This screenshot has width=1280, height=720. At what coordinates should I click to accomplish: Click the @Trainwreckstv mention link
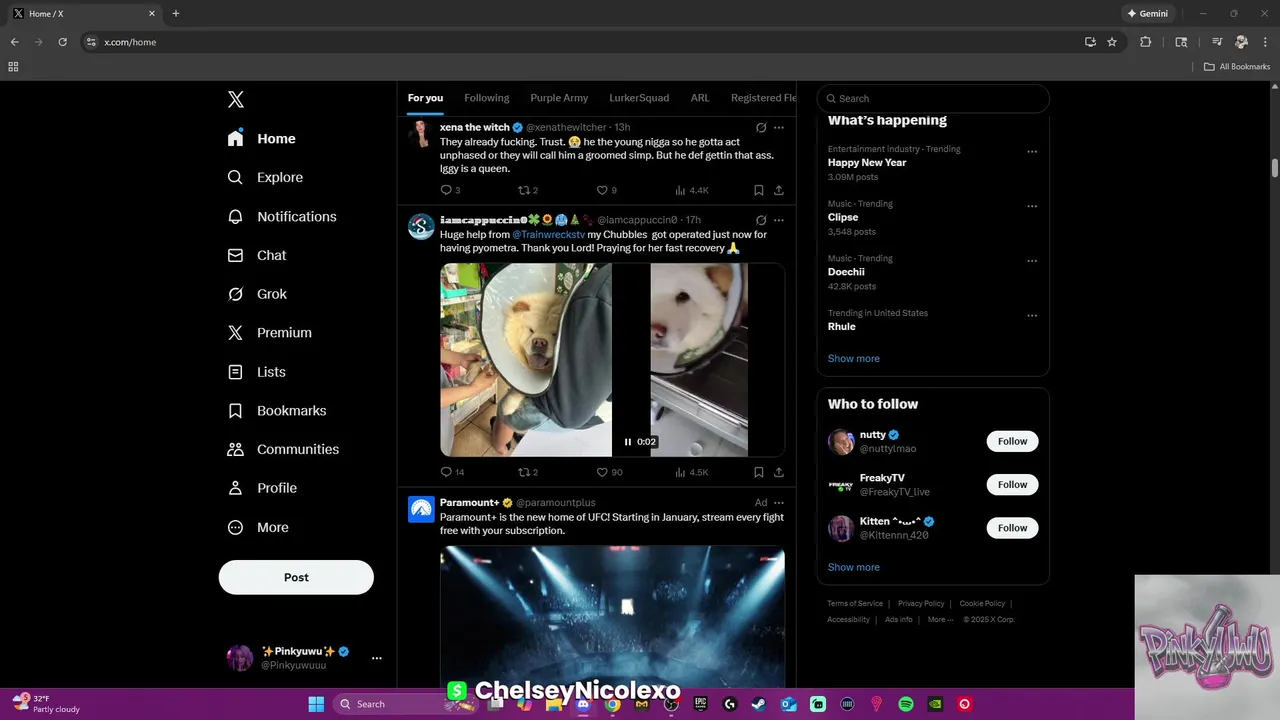coord(549,234)
